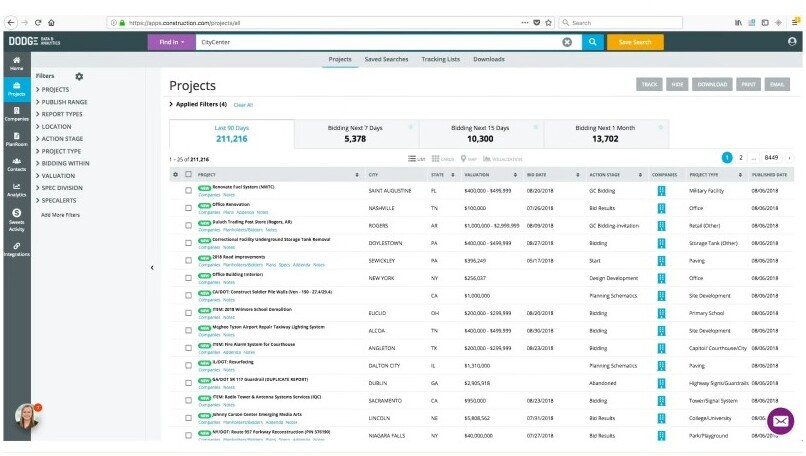Click browser reload button
The width and height of the screenshot is (806, 456).
pos(38,23)
